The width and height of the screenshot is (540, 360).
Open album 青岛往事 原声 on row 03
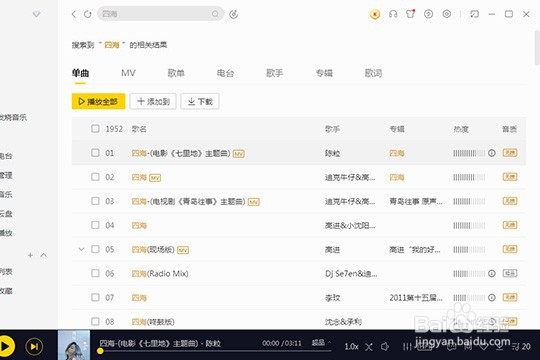(416, 201)
